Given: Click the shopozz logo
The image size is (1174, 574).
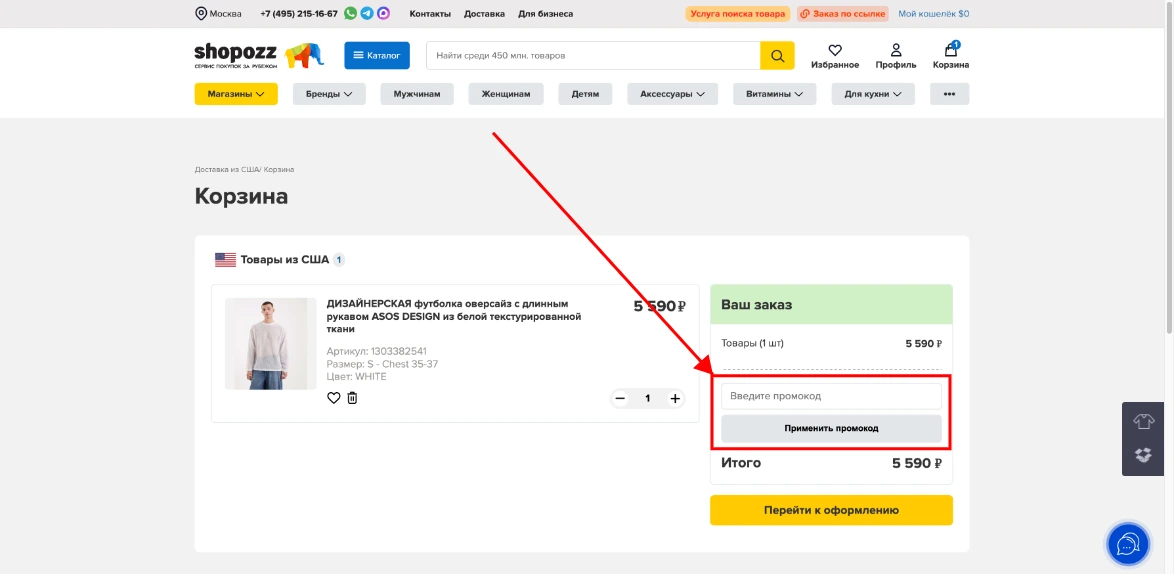Looking at the screenshot, I should [259, 55].
